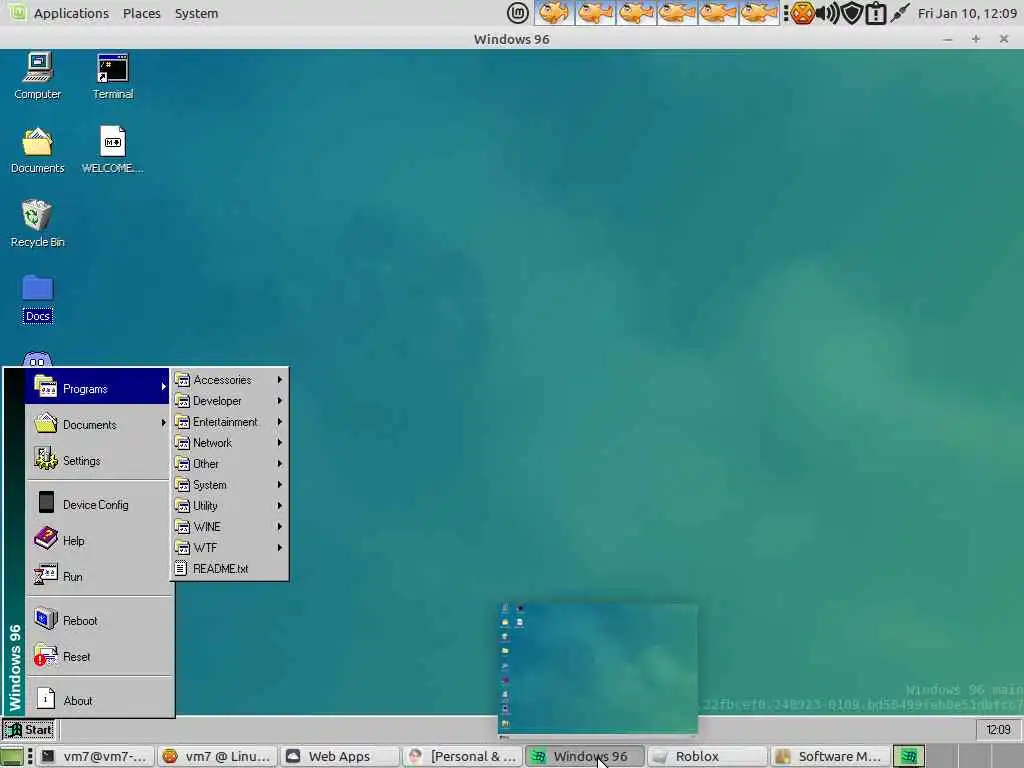Screen dimensions: 1024x768
Task: Open Help from the Start menu
Action: (x=98, y=541)
